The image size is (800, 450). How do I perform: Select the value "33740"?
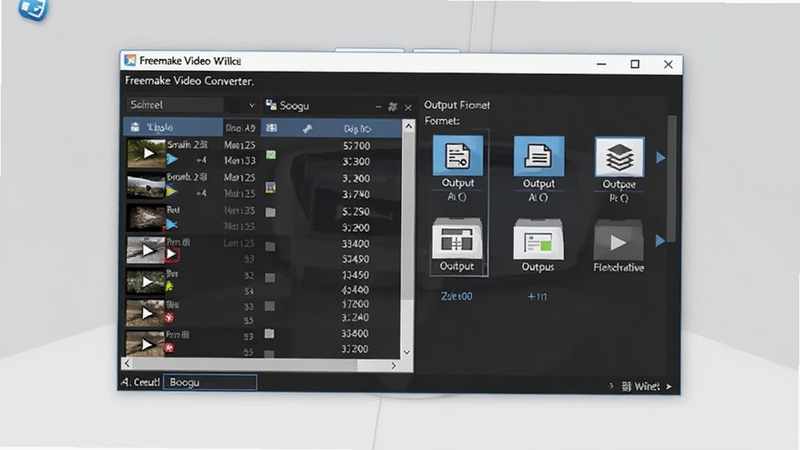click(356, 194)
